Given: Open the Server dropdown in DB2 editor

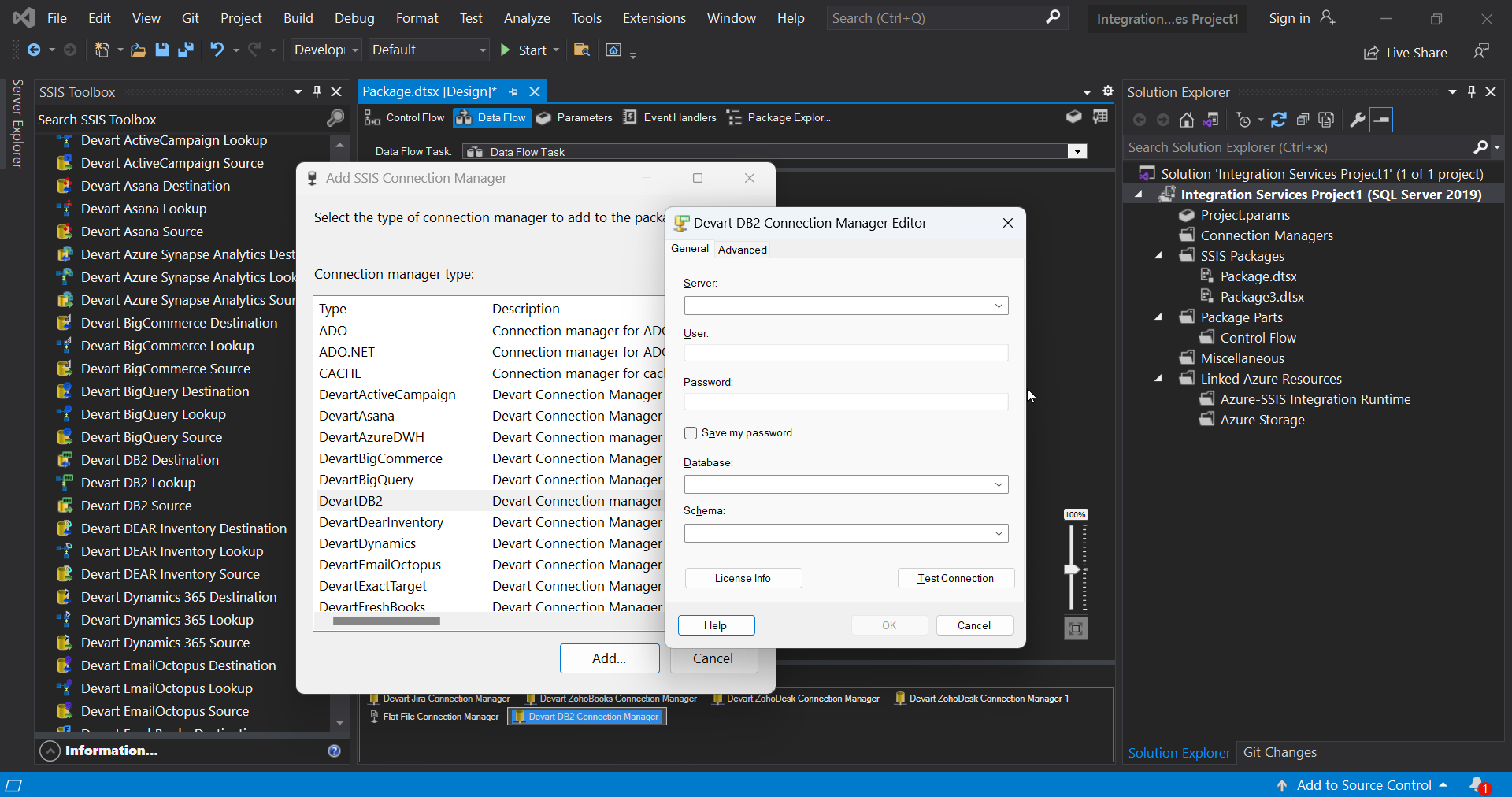Looking at the screenshot, I should click(x=998, y=306).
